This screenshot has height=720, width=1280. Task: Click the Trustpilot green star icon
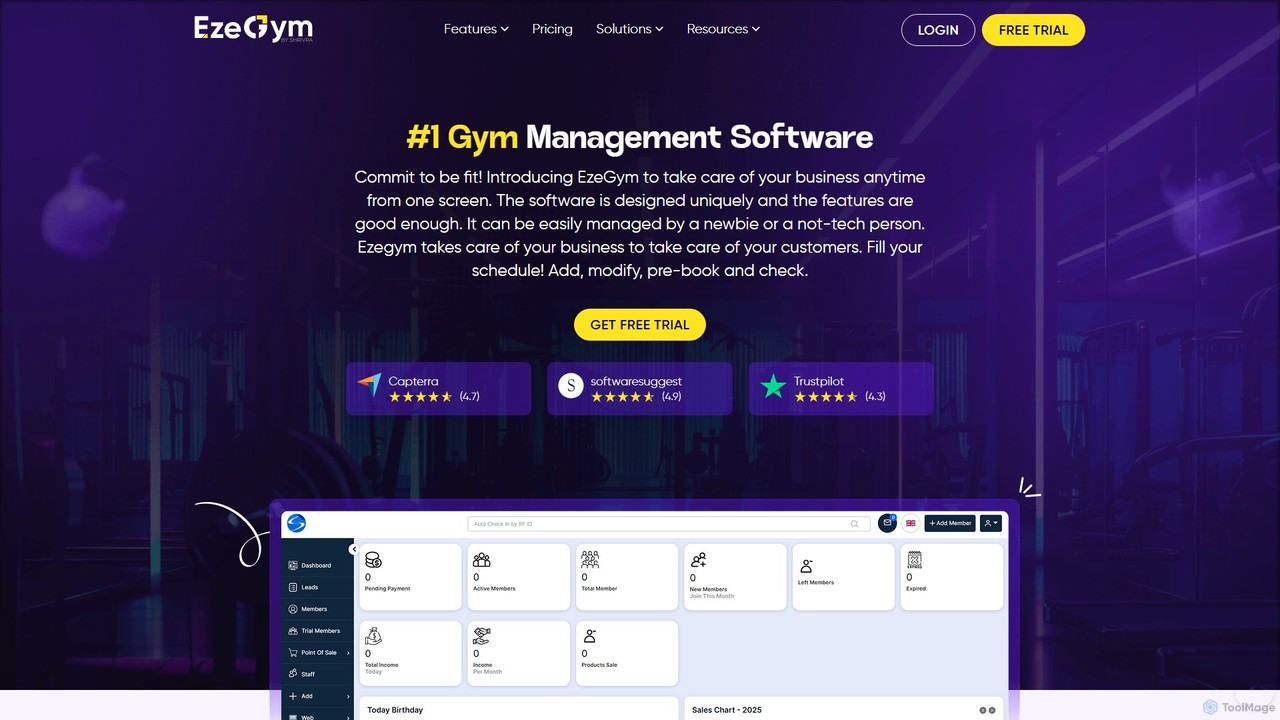click(x=773, y=386)
